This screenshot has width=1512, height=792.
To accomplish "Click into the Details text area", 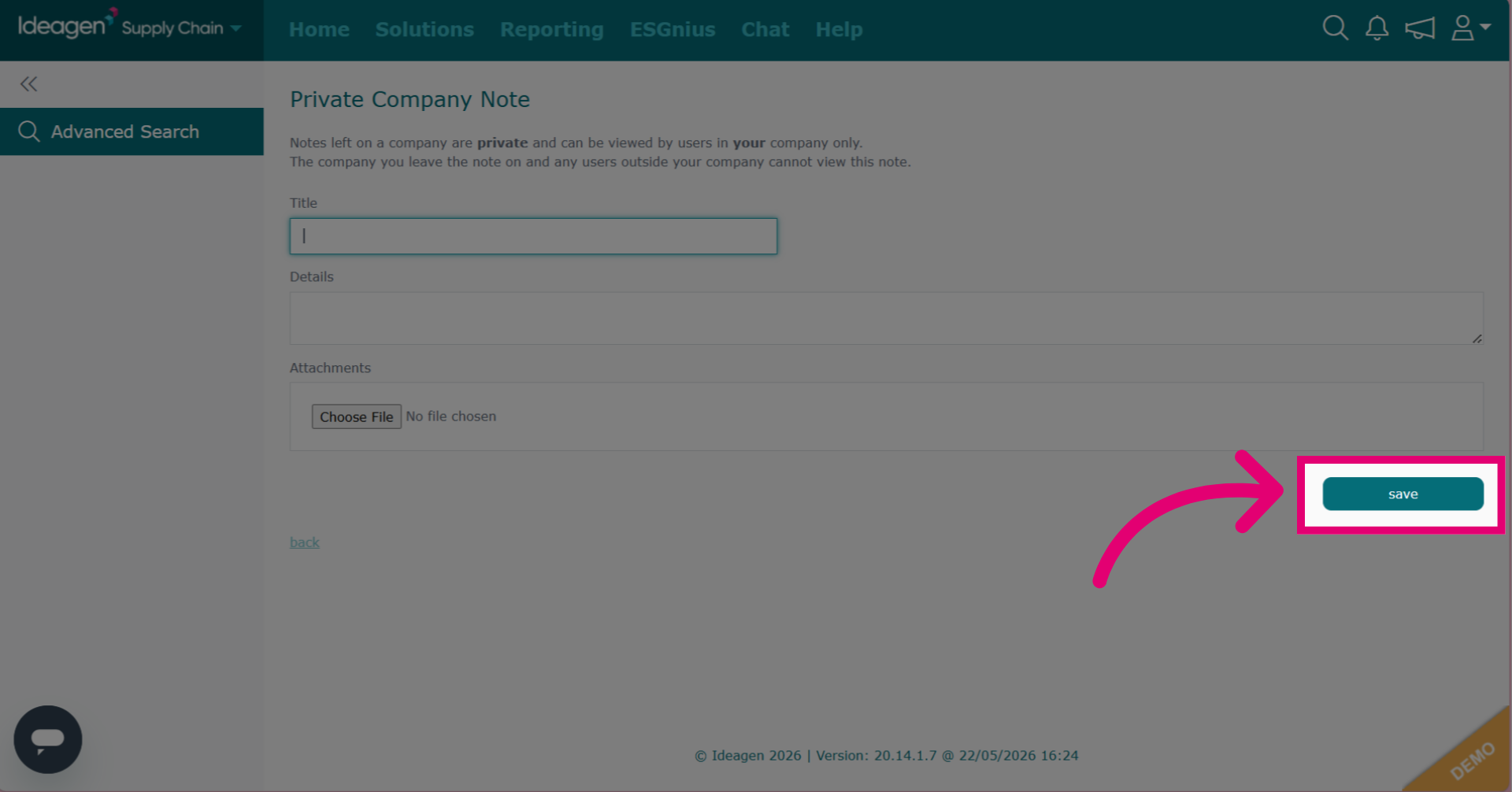I will (887, 318).
